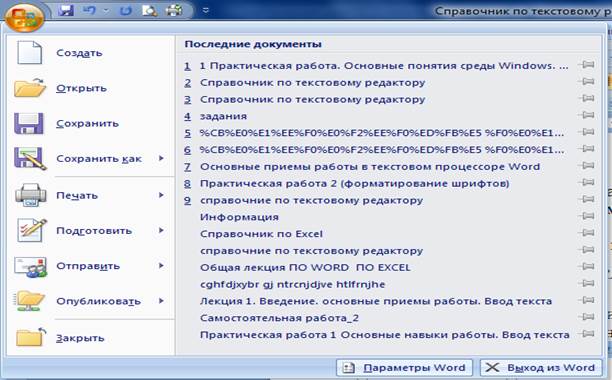Click the Quick Print icon in quick access toolbar
612x380 pixels.
pyautogui.click(x=174, y=10)
